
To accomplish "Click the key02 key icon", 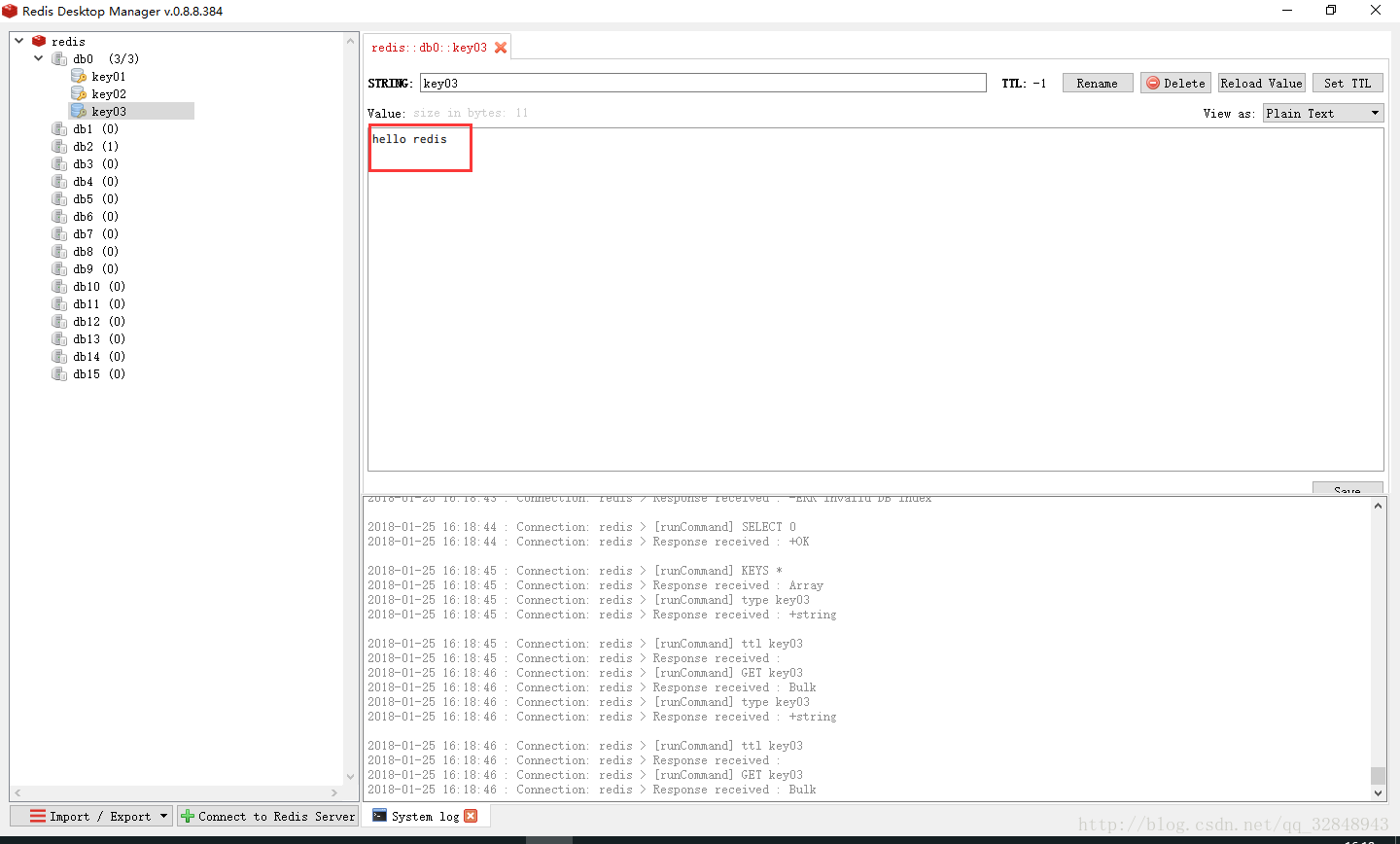I will pyautogui.click(x=79, y=93).
